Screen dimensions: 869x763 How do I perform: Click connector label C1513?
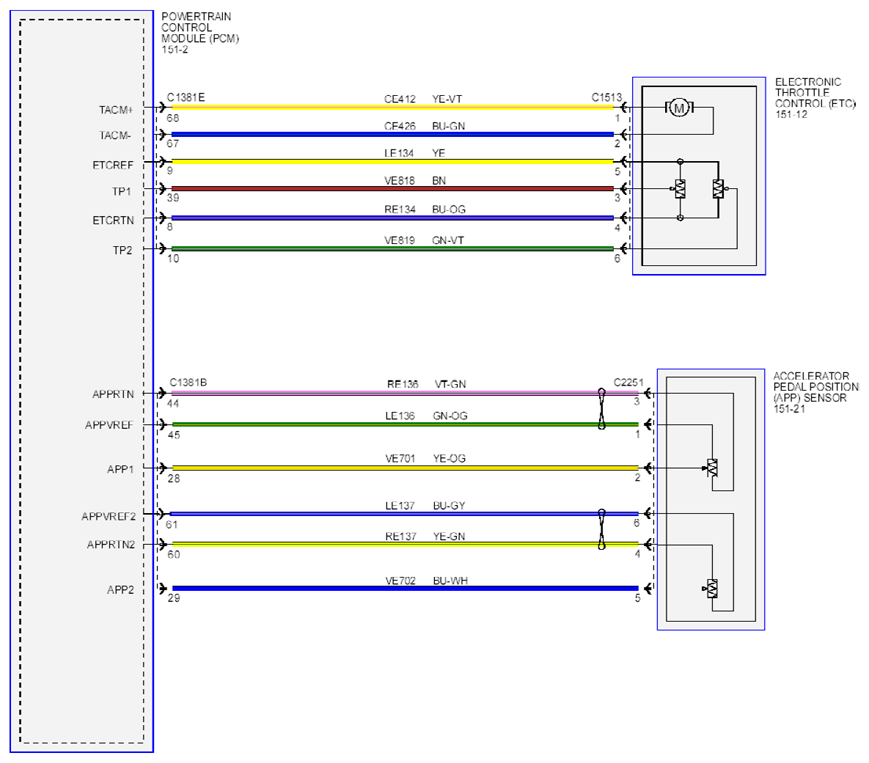coord(606,98)
